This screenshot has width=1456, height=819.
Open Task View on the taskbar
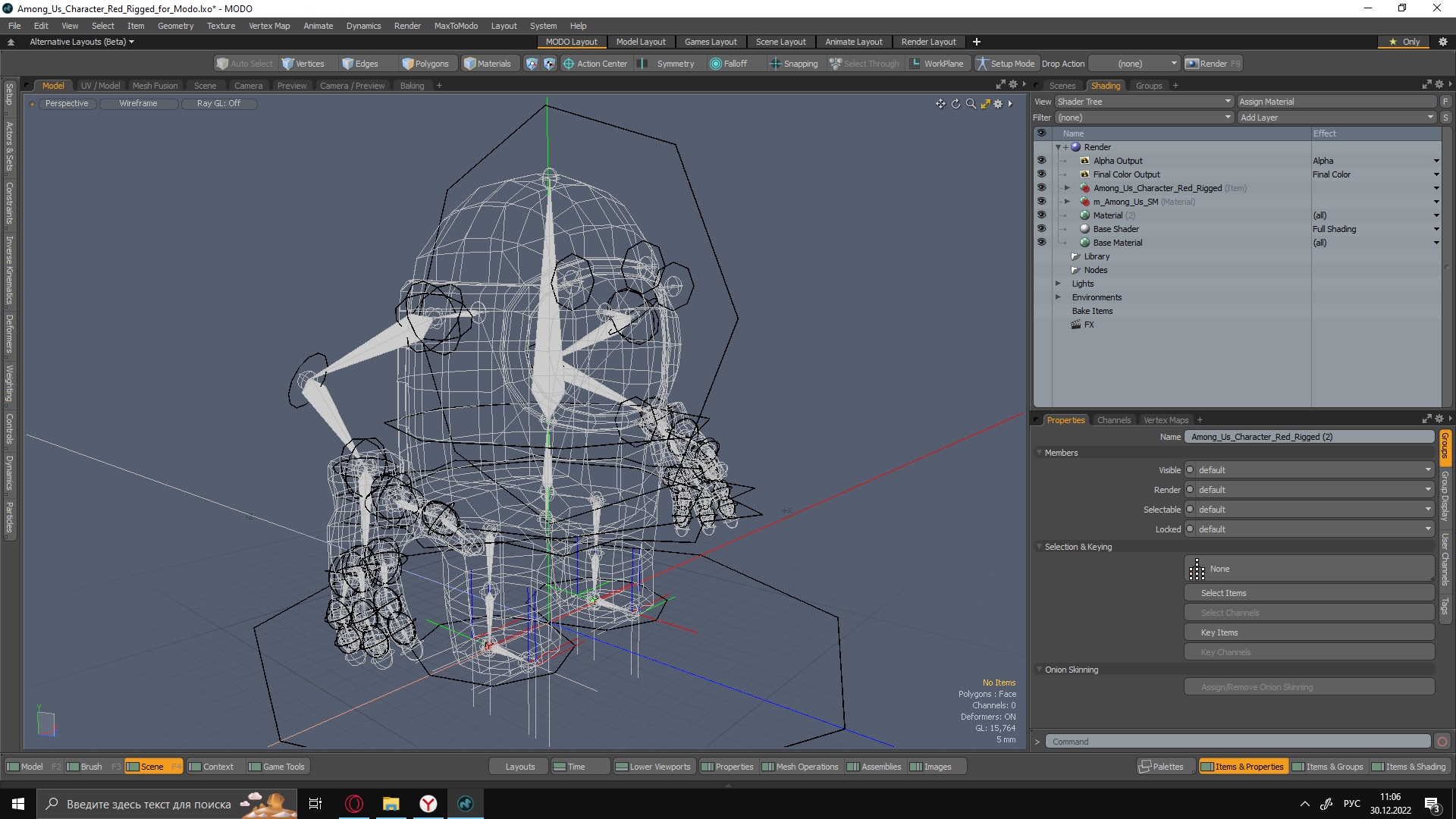(315, 804)
